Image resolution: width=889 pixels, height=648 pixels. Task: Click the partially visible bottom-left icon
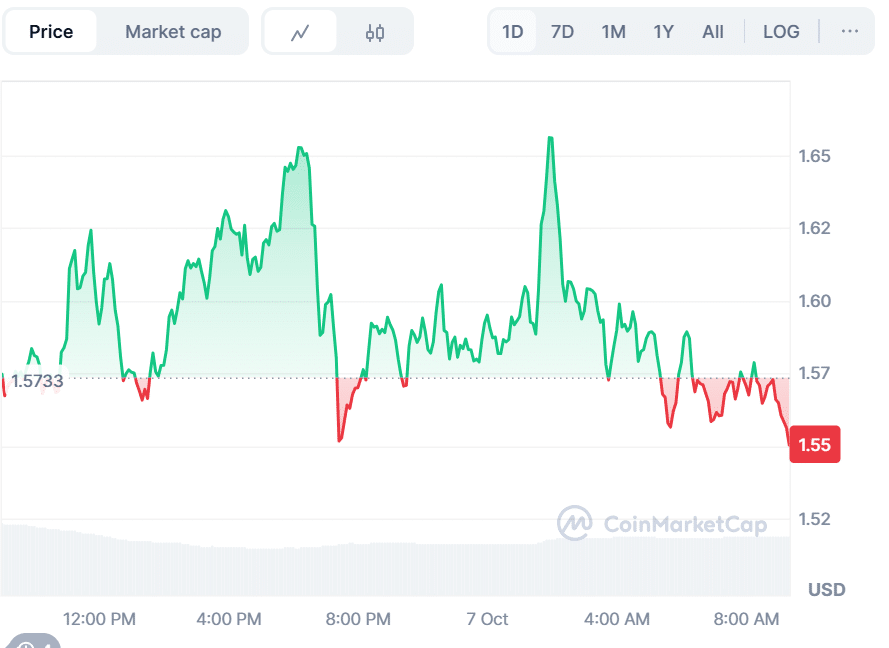coord(30,641)
